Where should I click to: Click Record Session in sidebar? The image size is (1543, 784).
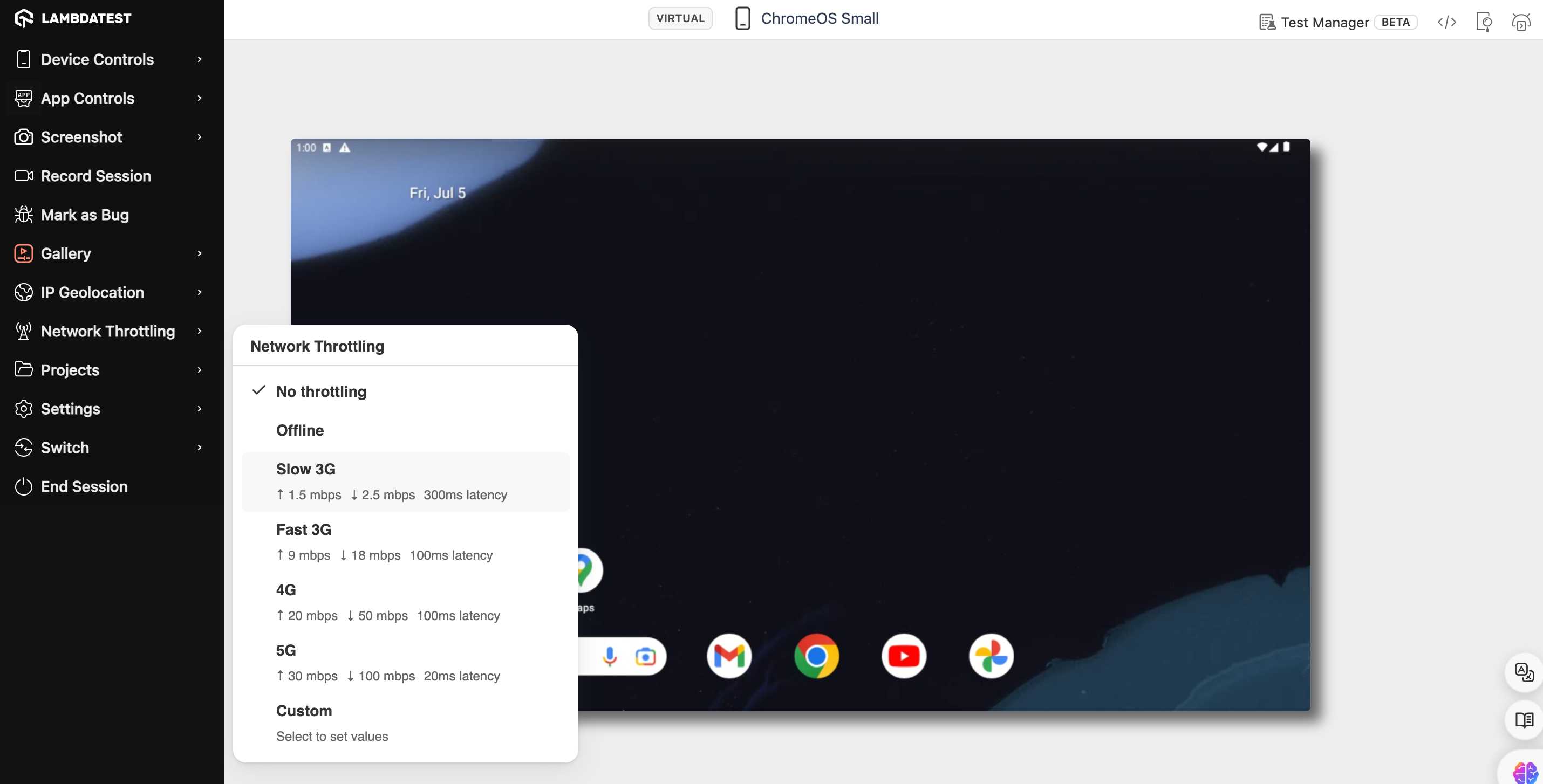click(x=96, y=176)
